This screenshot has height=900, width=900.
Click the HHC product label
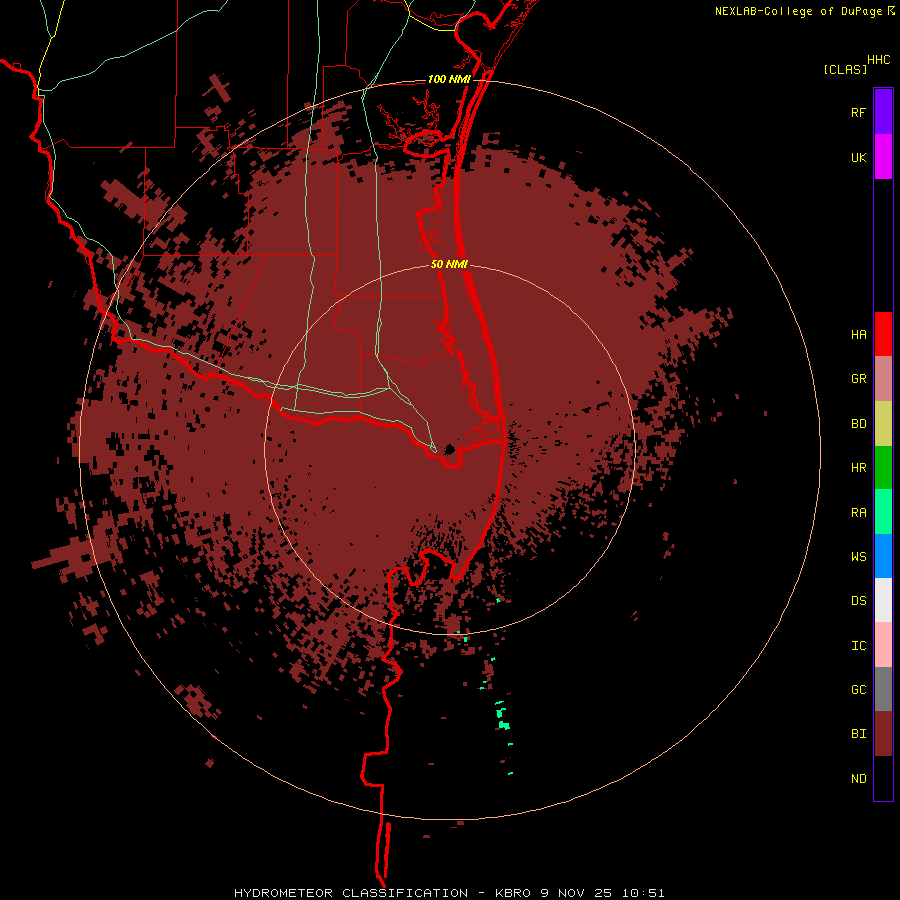coord(878,60)
